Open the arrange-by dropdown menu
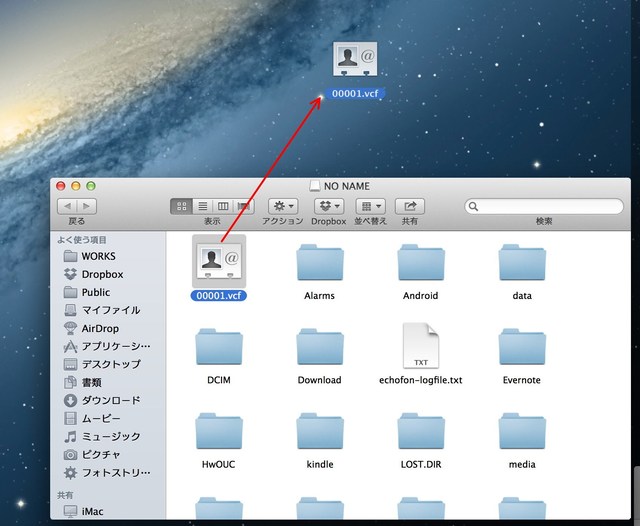Viewport: 640px width, 526px height. click(x=370, y=206)
